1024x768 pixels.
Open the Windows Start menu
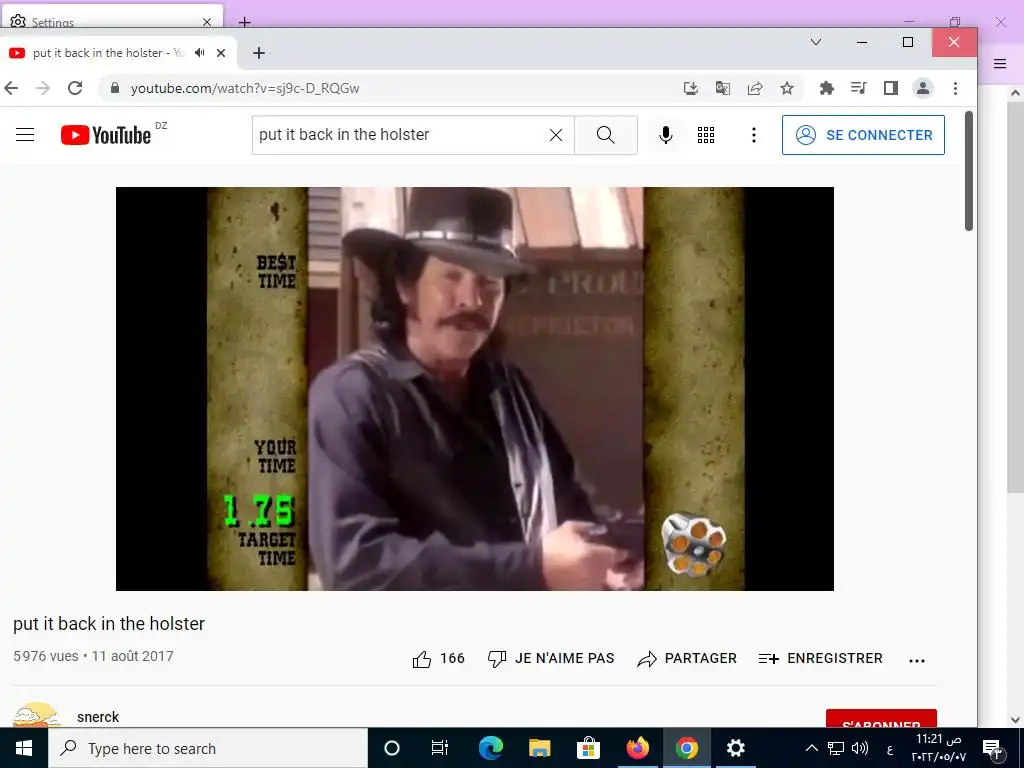[24, 748]
